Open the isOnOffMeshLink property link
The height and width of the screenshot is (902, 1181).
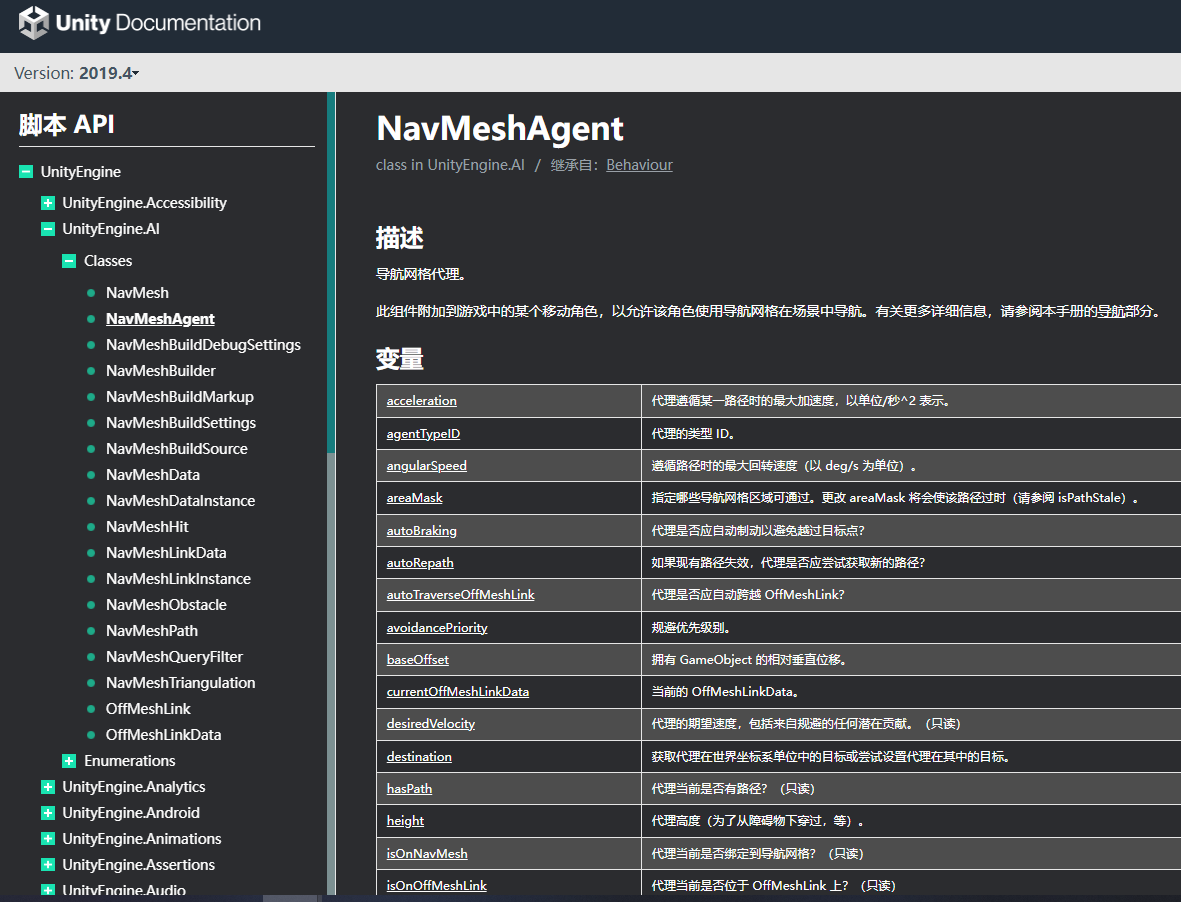click(x=436, y=885)
